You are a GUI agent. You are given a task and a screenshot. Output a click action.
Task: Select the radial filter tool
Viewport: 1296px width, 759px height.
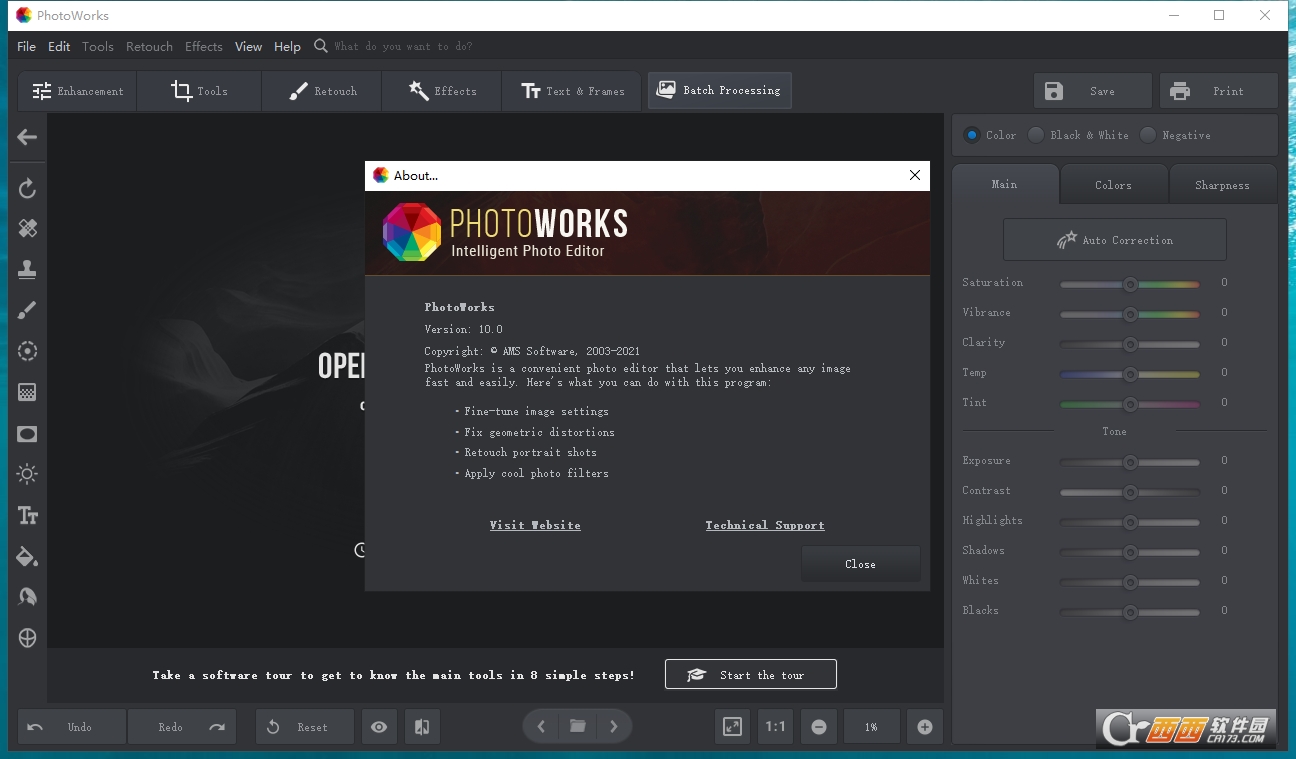click(x=27, y=351)
